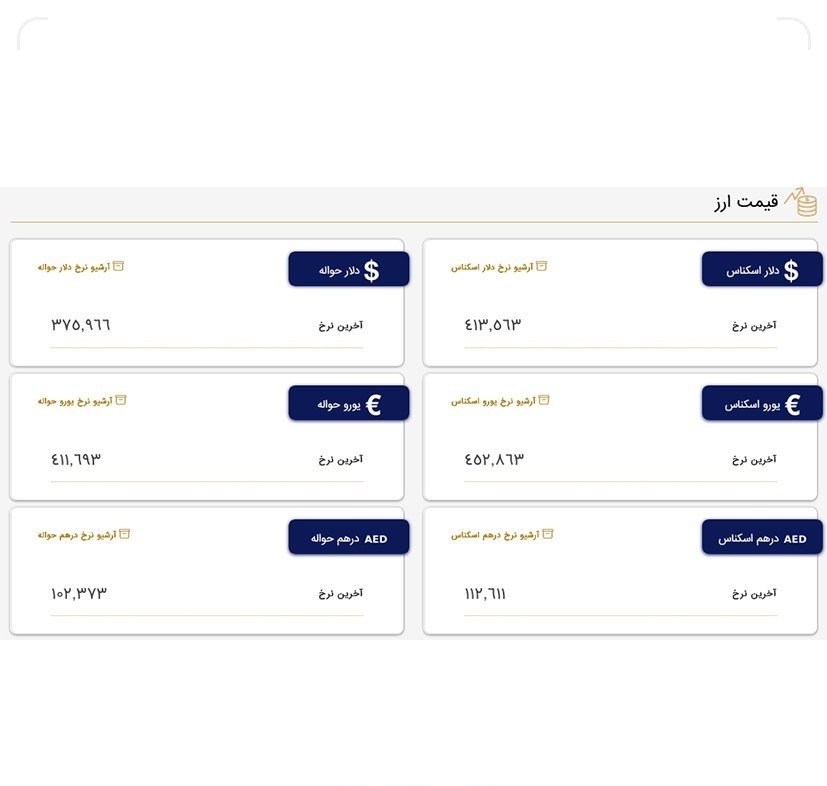Select the دلار حواله currency badge
Image resolution: width=827 pixels, height=786 pixels.
(x=348, y=268)
